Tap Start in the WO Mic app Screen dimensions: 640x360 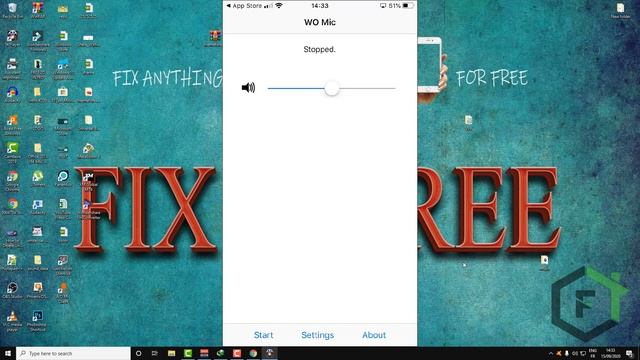[x=263, y=335]
